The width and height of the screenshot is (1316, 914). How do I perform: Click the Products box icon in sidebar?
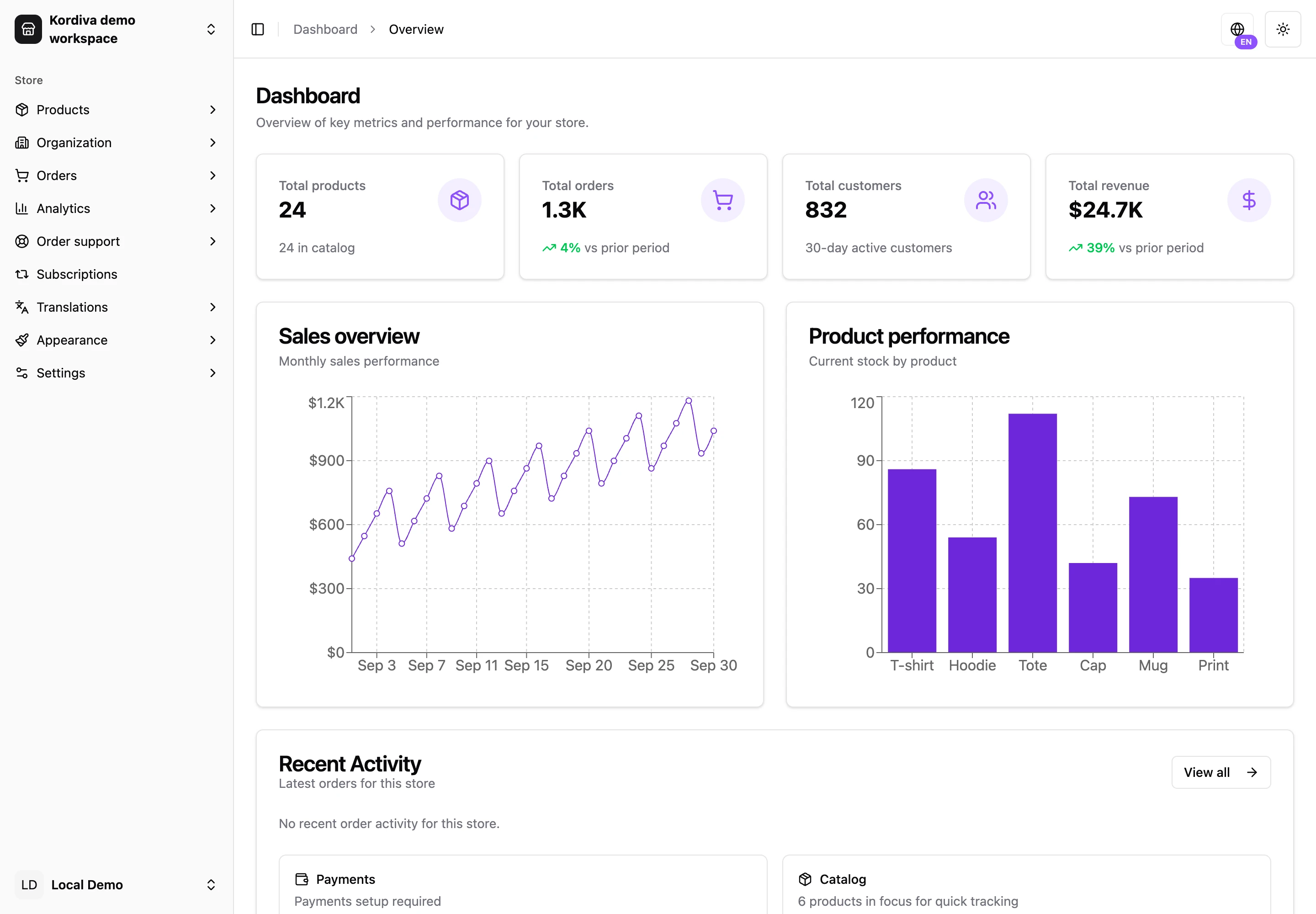tap(22, 109)
